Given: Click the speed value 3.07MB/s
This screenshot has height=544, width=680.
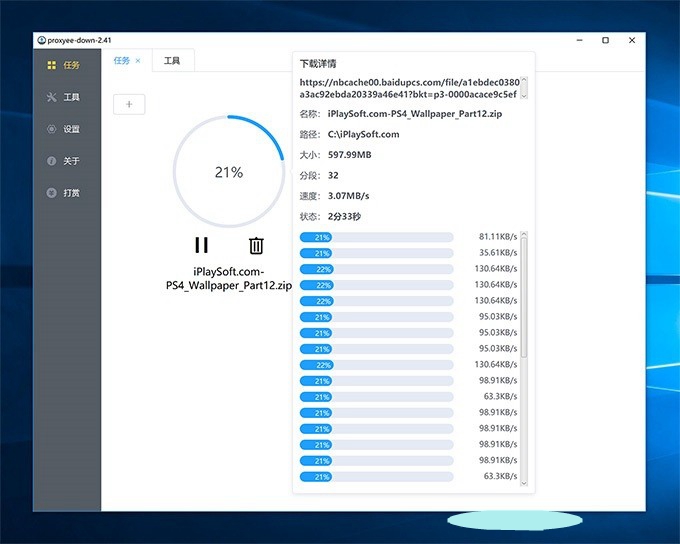Looking at the screenshot, I should click(348, 196).
